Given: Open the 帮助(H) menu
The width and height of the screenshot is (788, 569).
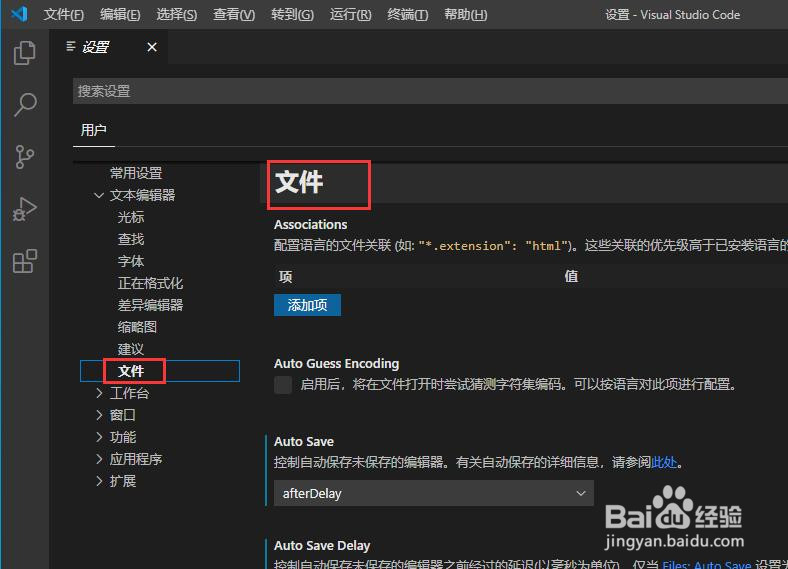Looking at the screenshot, I should tap(465, 15).
